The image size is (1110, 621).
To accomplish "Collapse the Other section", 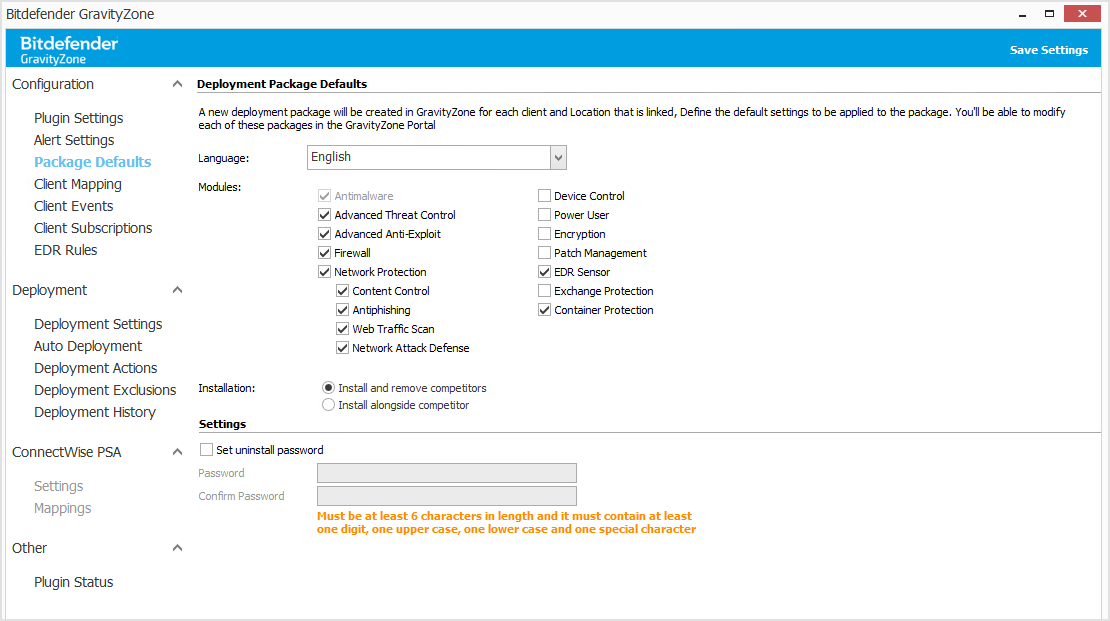I will (x=177, y=547).
